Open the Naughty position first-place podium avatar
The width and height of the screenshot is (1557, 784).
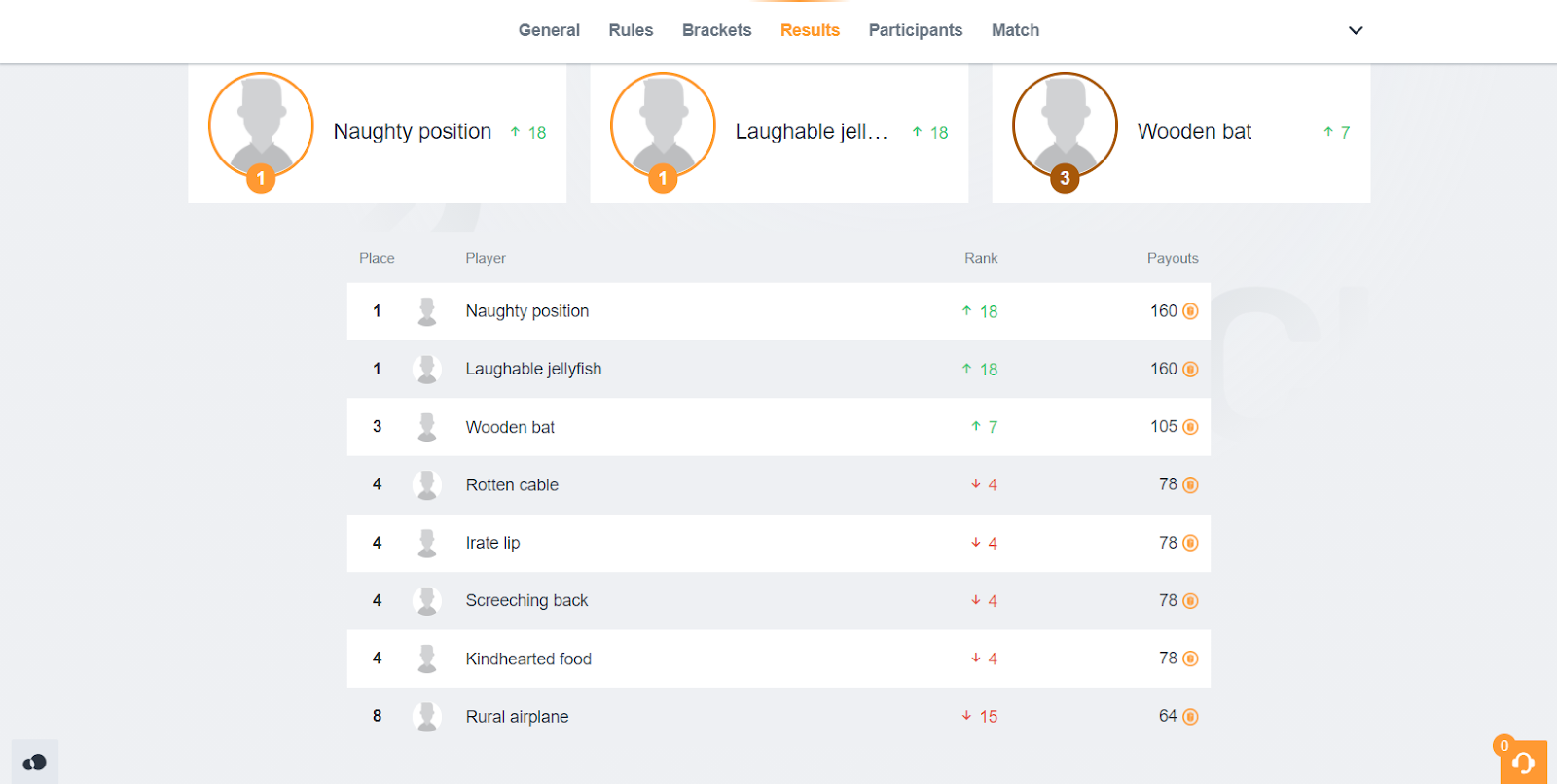pos(261,125)
